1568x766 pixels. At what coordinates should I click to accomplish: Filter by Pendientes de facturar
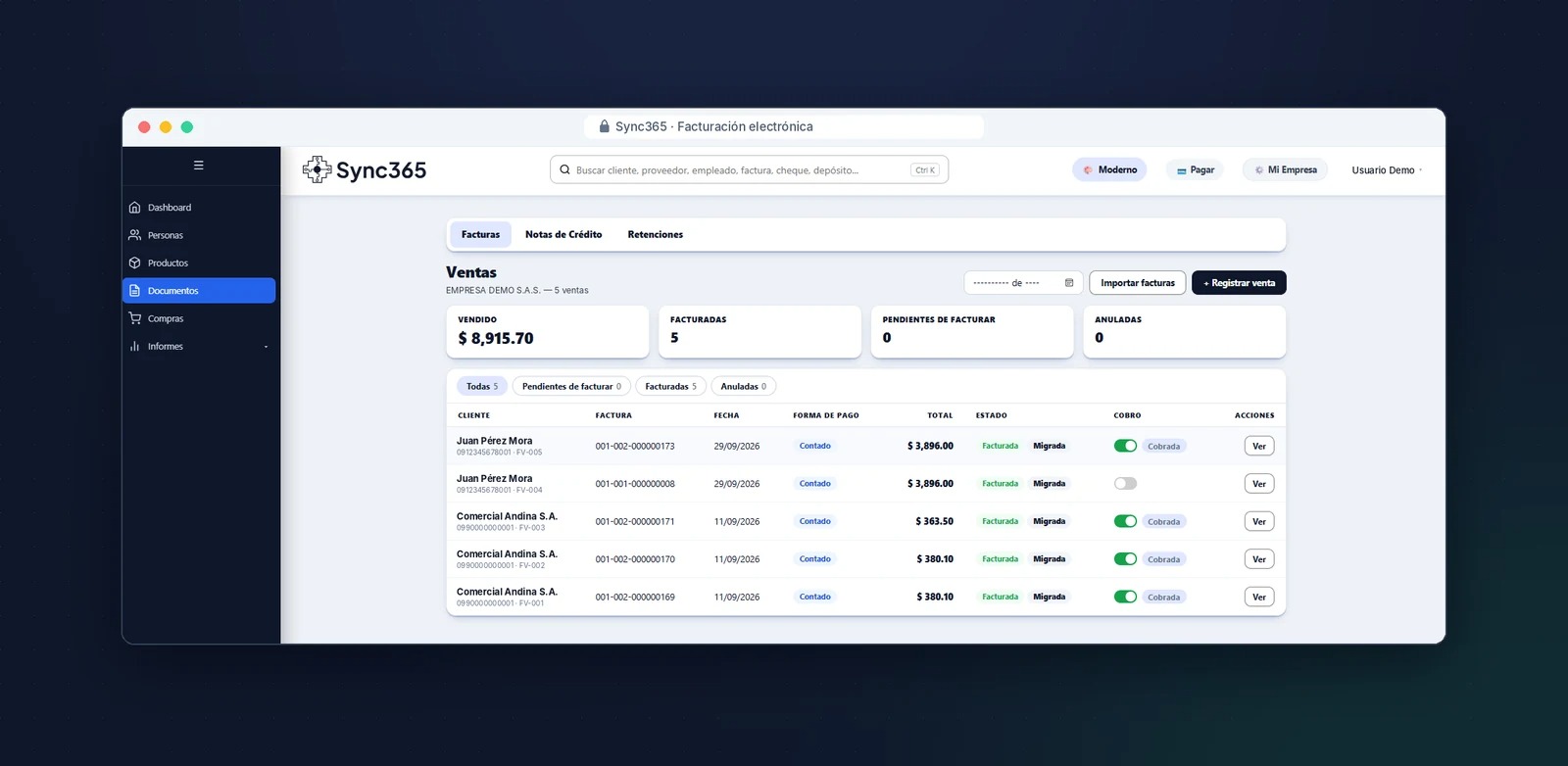click(571, 386)
